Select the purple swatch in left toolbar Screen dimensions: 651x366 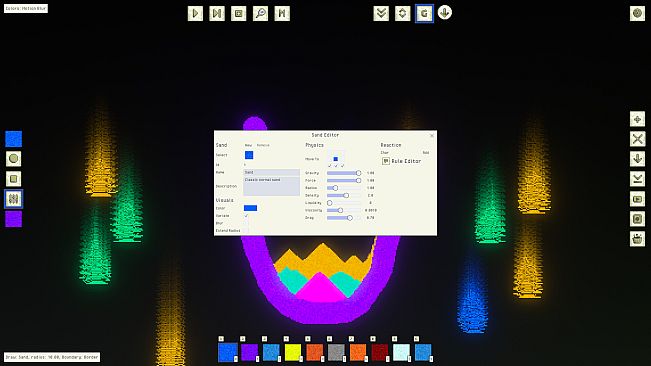13,219
